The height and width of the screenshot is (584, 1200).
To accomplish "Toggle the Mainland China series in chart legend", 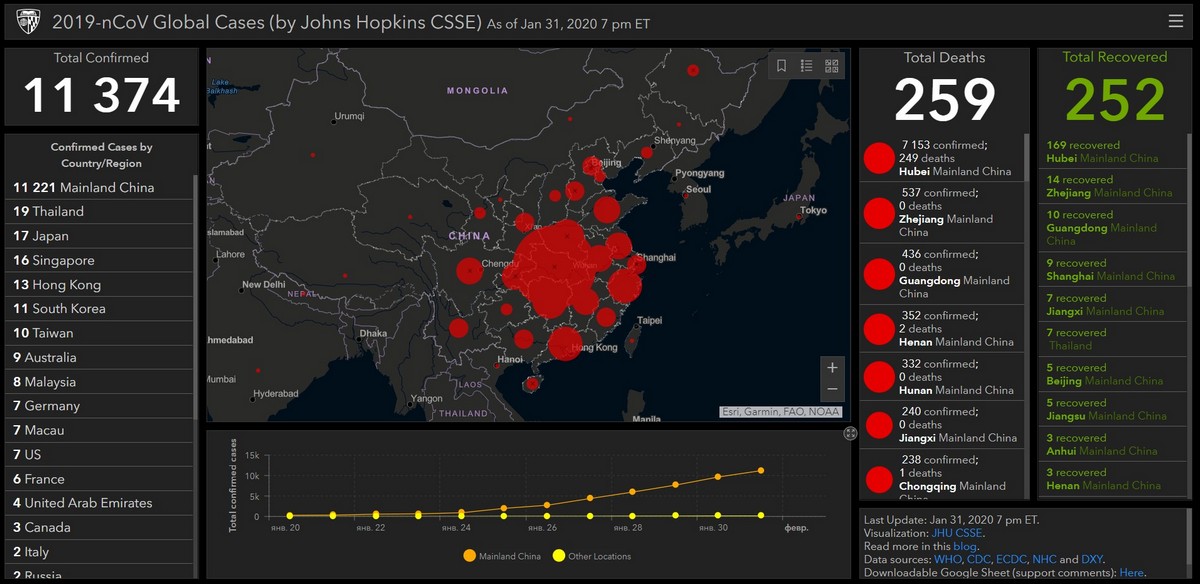I will [502, 556].
